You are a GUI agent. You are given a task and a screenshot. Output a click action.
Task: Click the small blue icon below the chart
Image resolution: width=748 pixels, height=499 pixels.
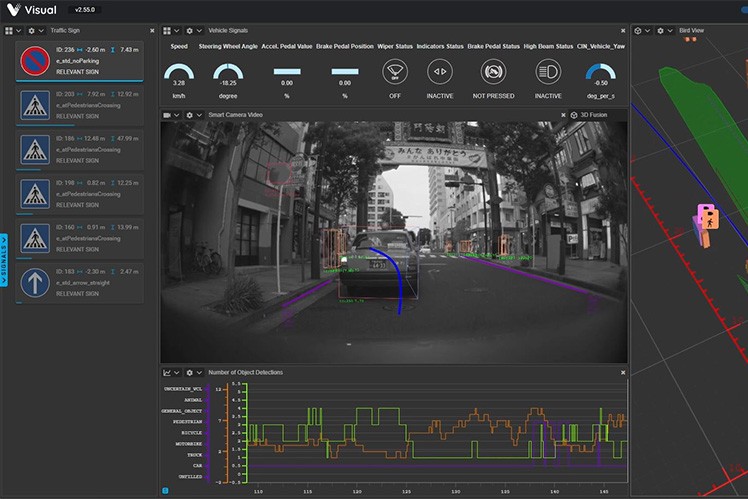[166, 490]
